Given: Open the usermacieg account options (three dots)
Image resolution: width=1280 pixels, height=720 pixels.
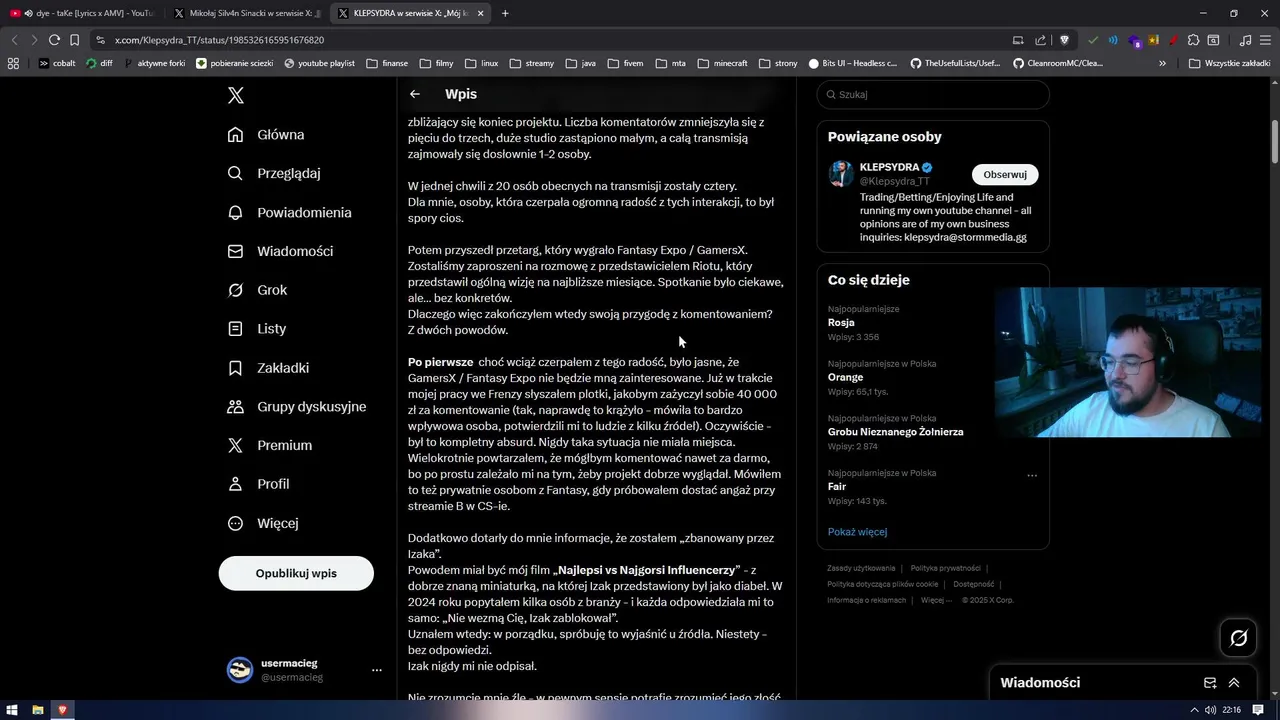Looking at the screenshot, I should point(377,670).
